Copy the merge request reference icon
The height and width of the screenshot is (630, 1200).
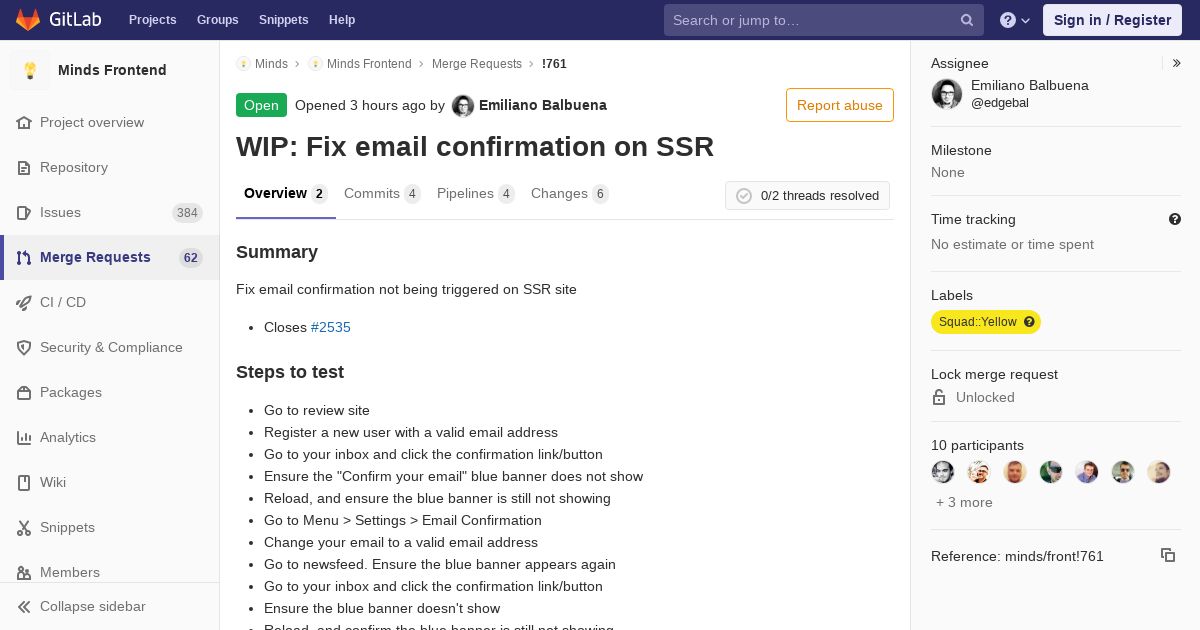point(1168,555)
